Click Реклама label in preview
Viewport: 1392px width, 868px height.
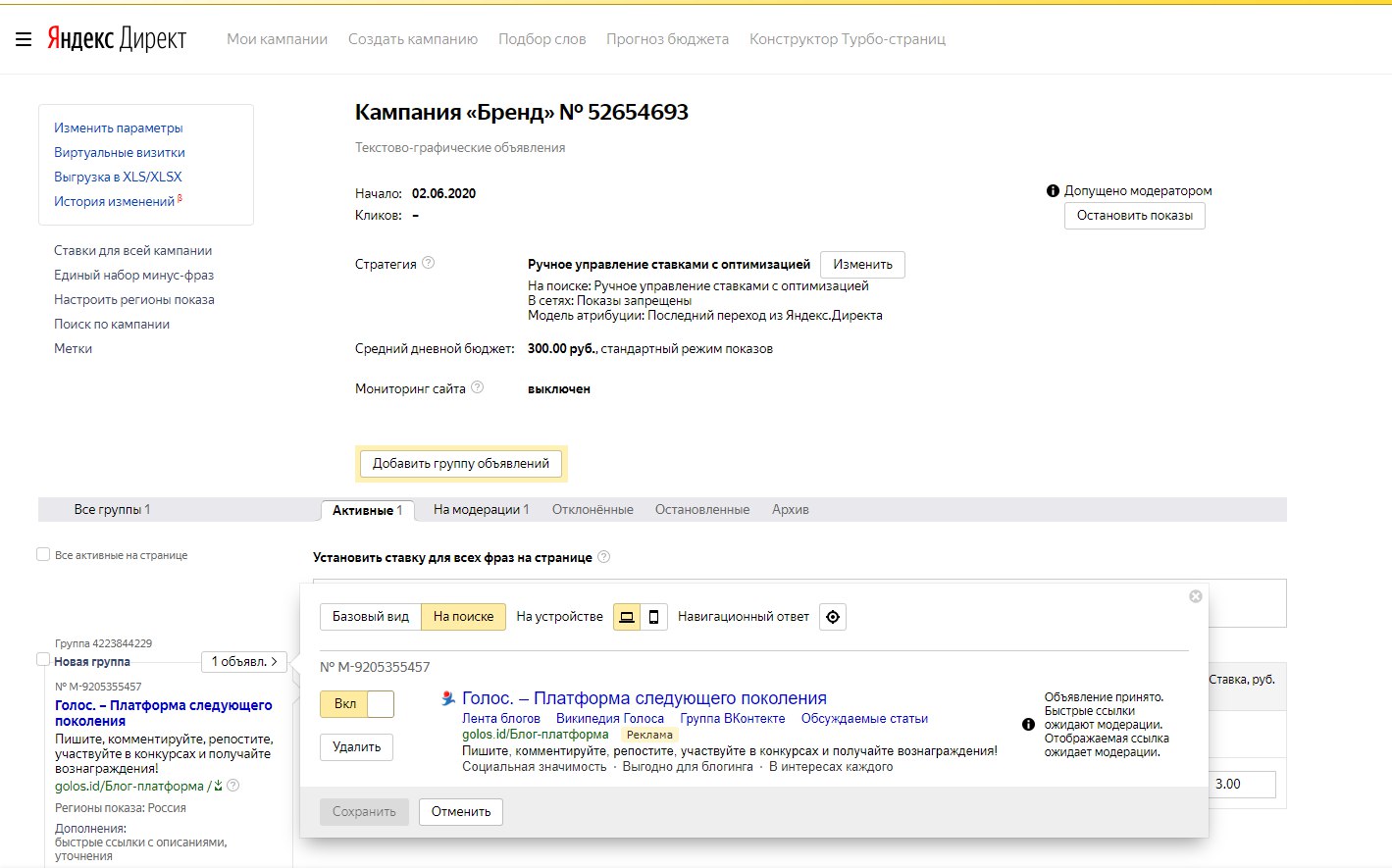[x=649, y=735]
